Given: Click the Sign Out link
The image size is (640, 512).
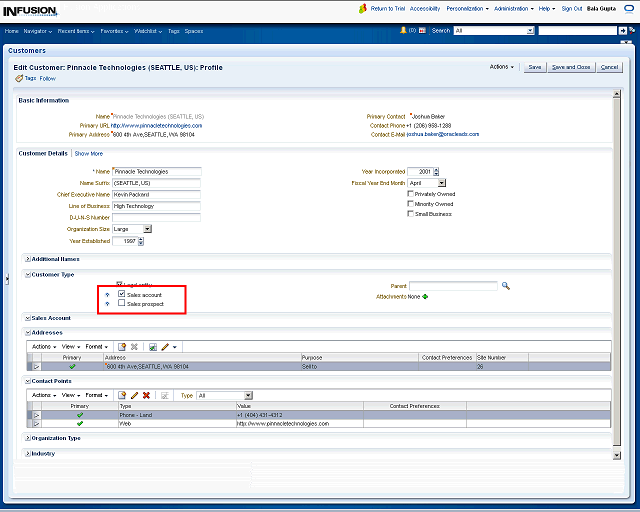Looking at the screenshot, I should click(571, 9).
